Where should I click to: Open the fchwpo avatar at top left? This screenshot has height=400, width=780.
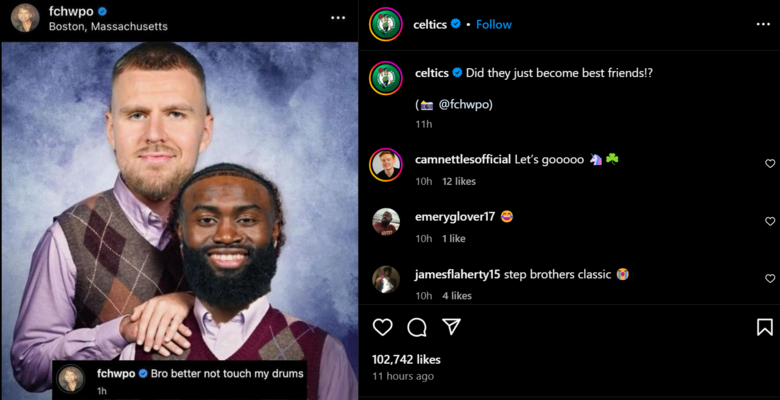(26, 18)
